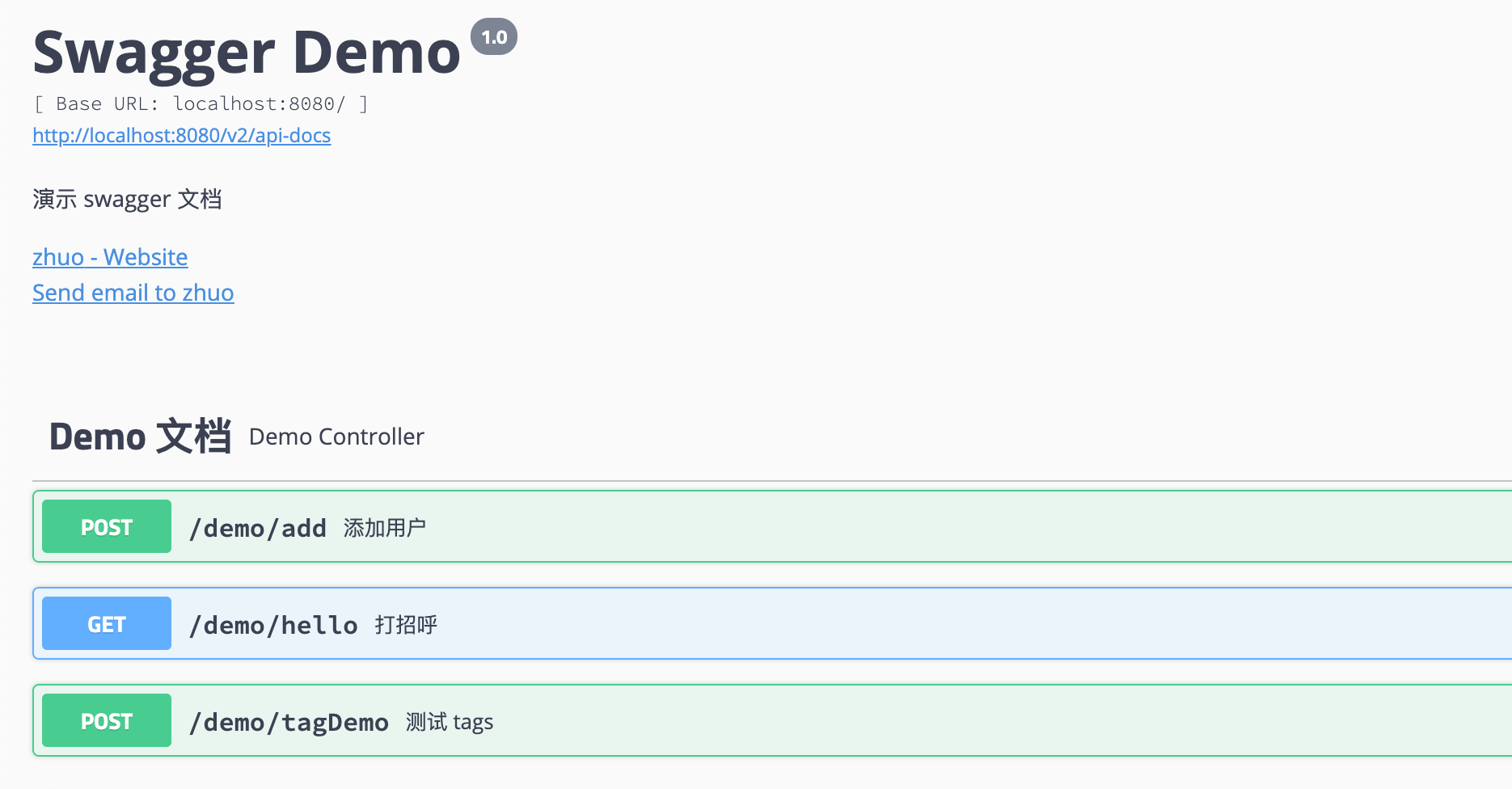This screenshot has height=789, width=1512.
Task: Open the localhost v2/api-docs link
Action: (x=181, y=135)
